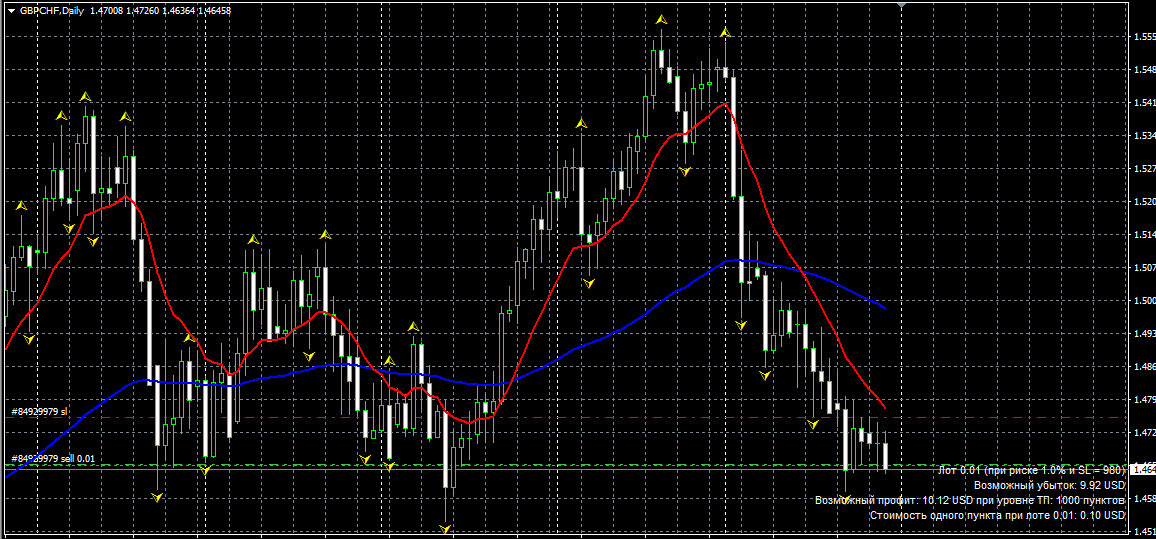
Task: Click the 1.541 level on price scale
Action: [1143, 103]
